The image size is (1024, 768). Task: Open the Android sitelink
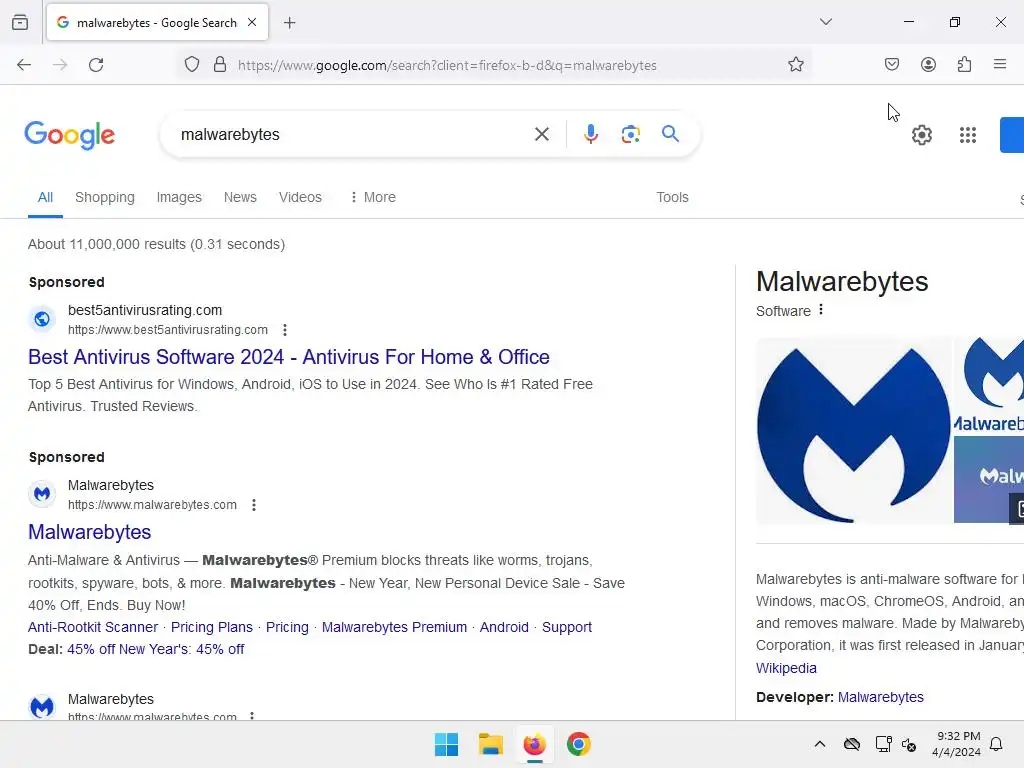(x=504, y=627)
